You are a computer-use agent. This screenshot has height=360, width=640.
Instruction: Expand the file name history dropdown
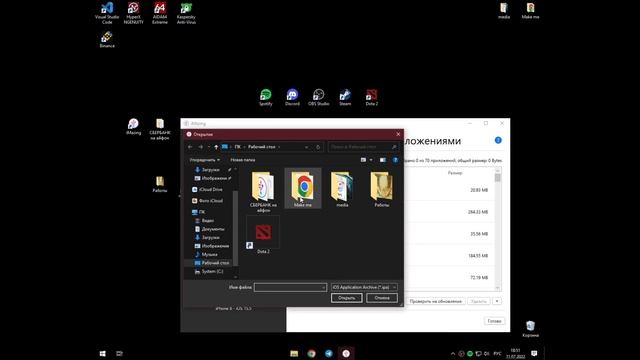(x=323, y=287)
